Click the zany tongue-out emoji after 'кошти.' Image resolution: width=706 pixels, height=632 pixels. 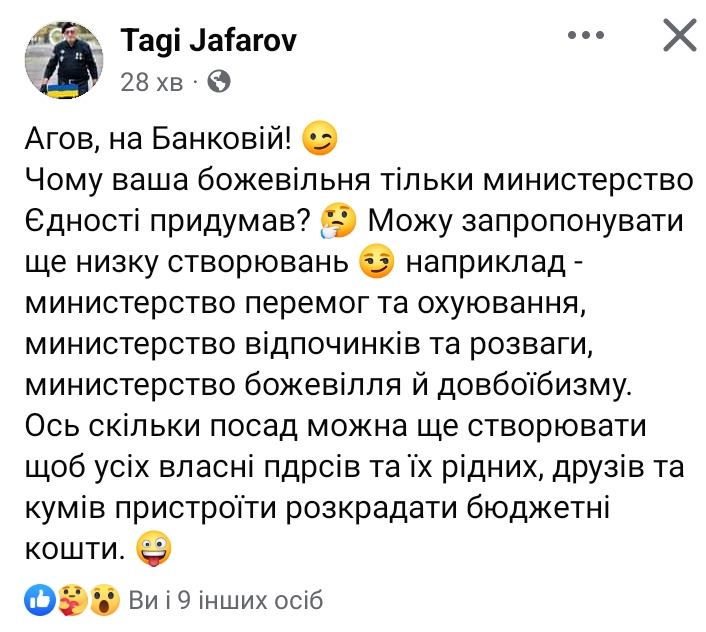point(154,549)
